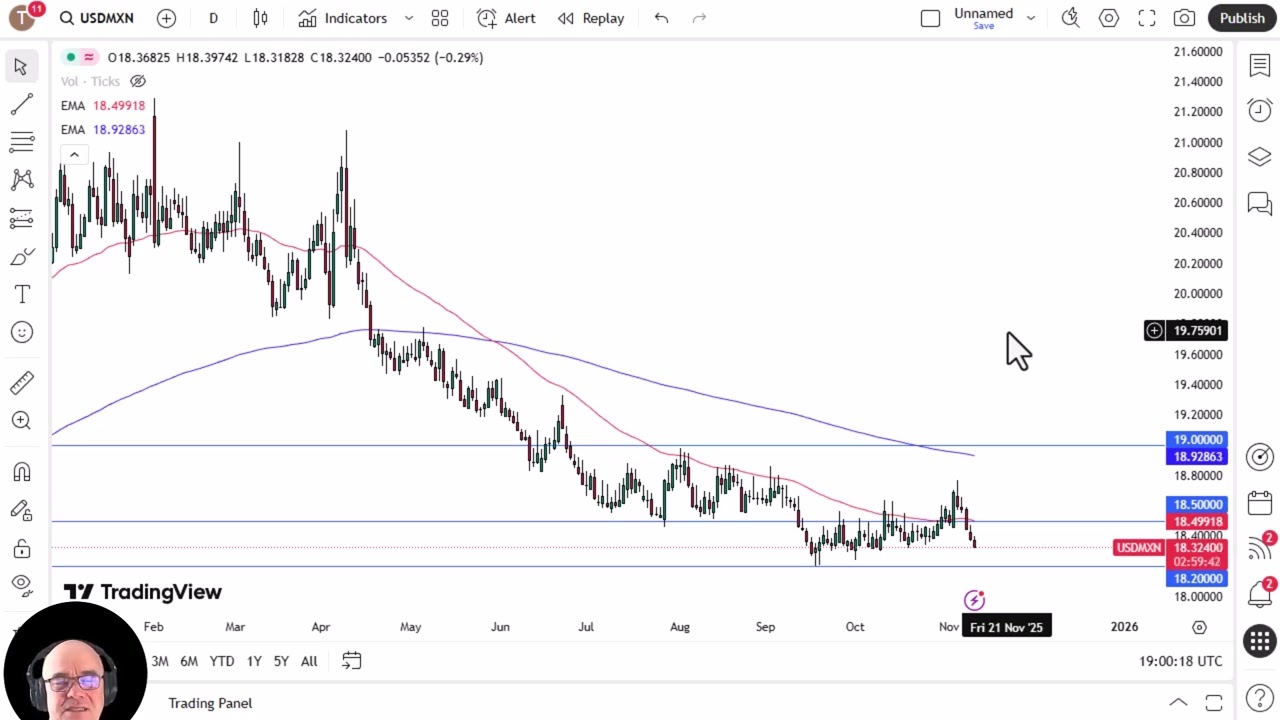Open the Fibonacci tools group

pos(21,142)
